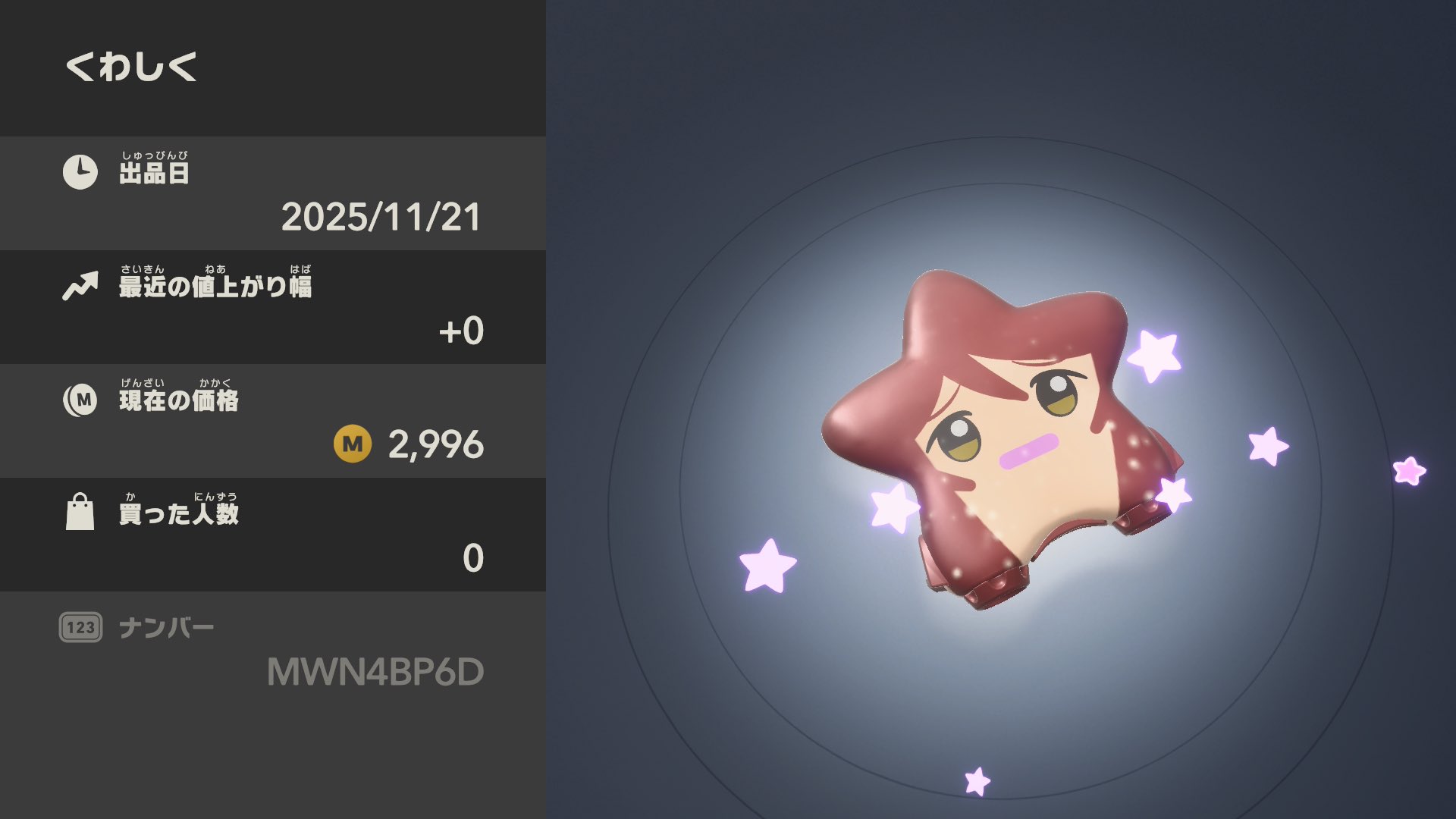Image resolution: width=1456 pixels, height=819 pixels.
Task: Click the small pink star at bottom
Action: (x=977, y=781)
